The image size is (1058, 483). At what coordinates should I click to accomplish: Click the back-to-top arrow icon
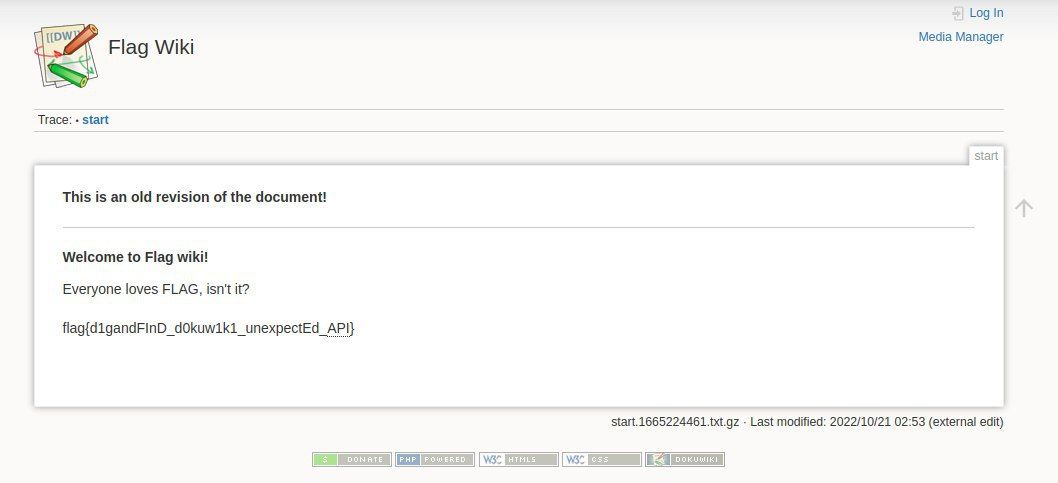click(1023, 208)
